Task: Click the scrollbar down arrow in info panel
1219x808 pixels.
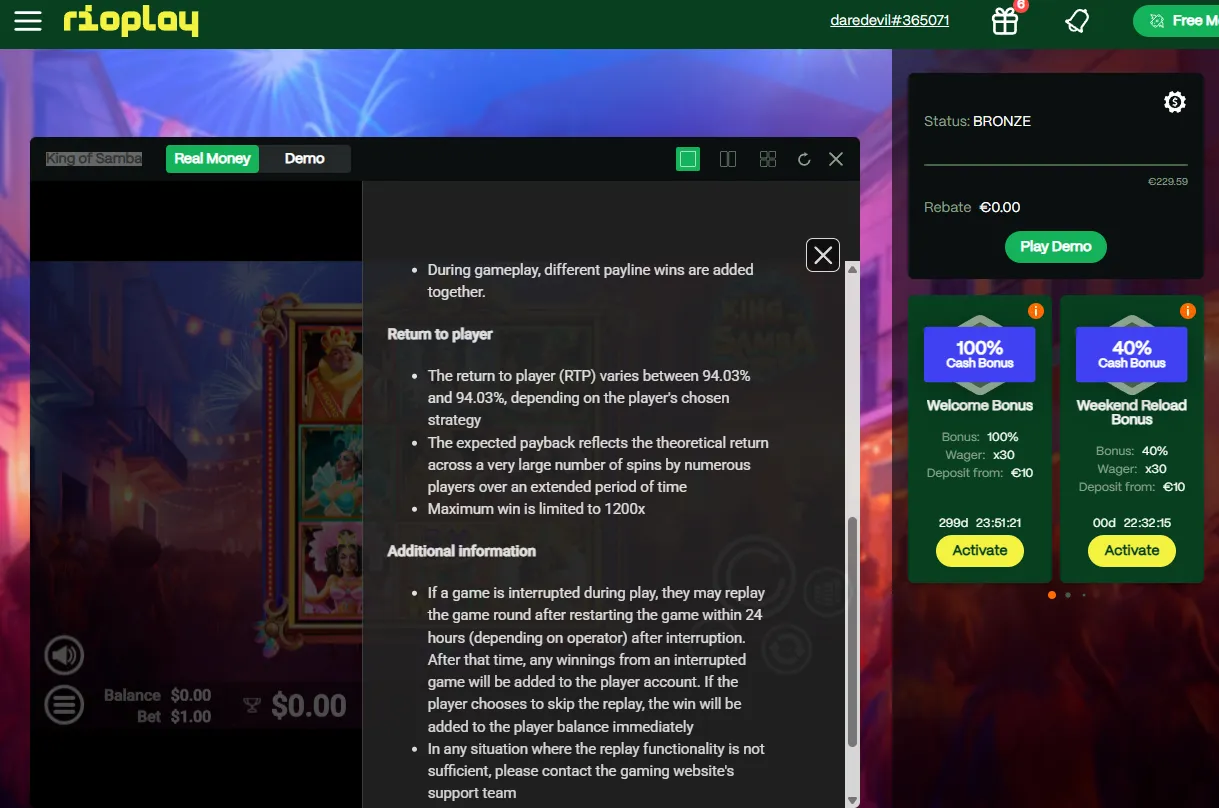Action: pos(852,799)
